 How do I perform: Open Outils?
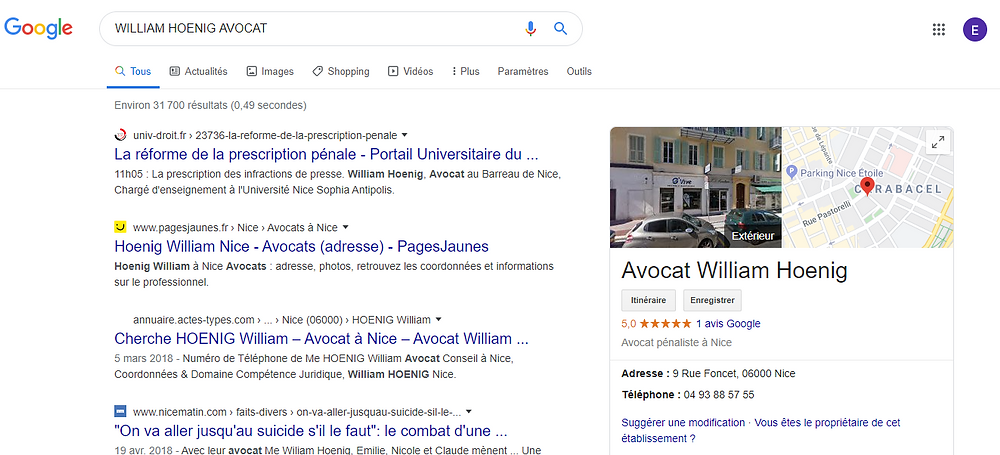(x=579, y=71)
